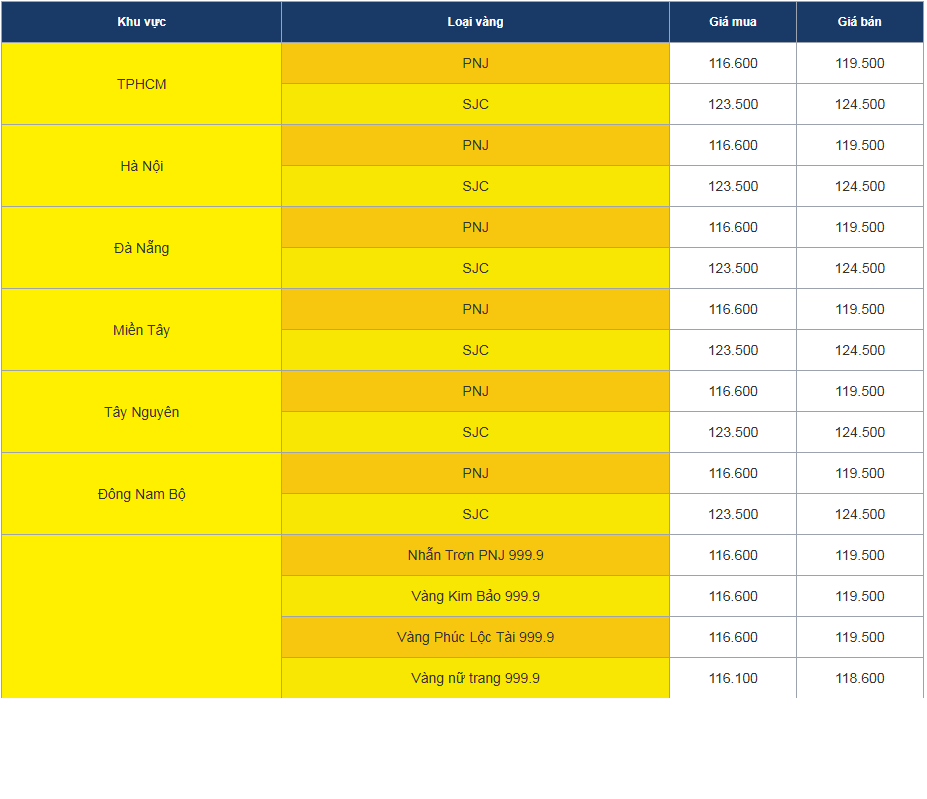Click sell price 124.500 for Miền Tây SJC

860,350
